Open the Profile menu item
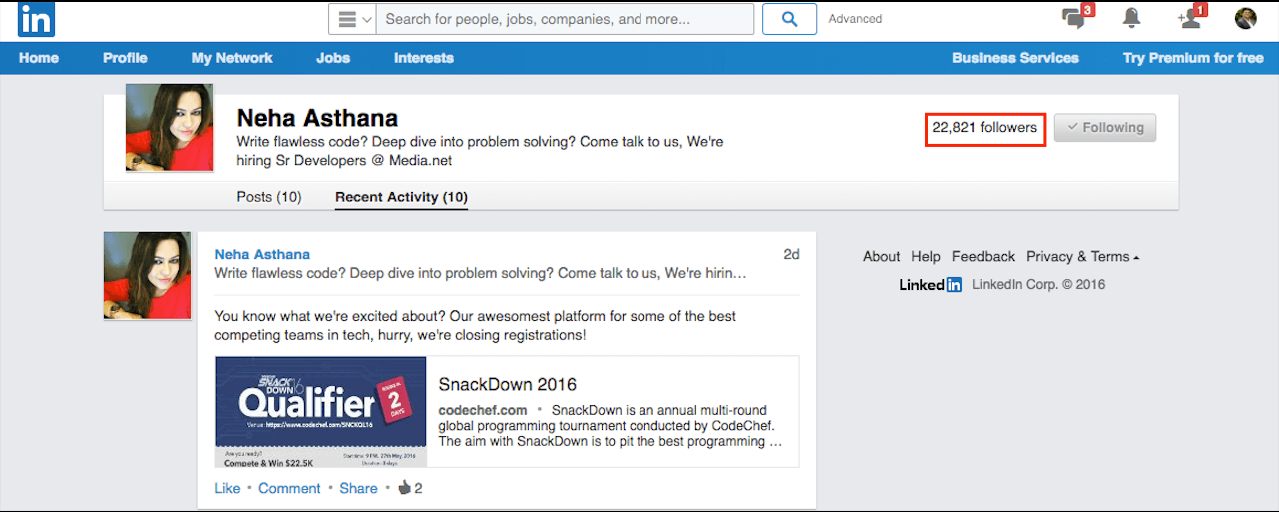Image resolution: width=1279 pixels, height=512 pixels. tap(125, 58)
